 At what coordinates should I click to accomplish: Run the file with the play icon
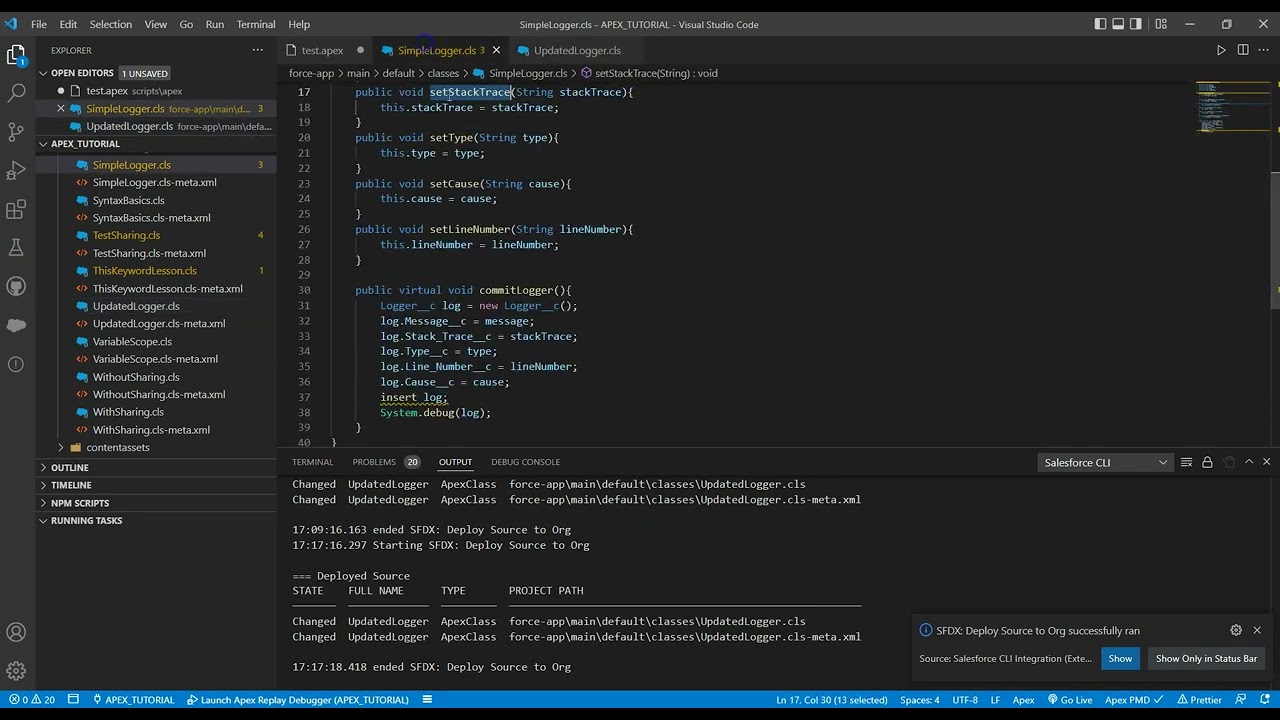1221,50
